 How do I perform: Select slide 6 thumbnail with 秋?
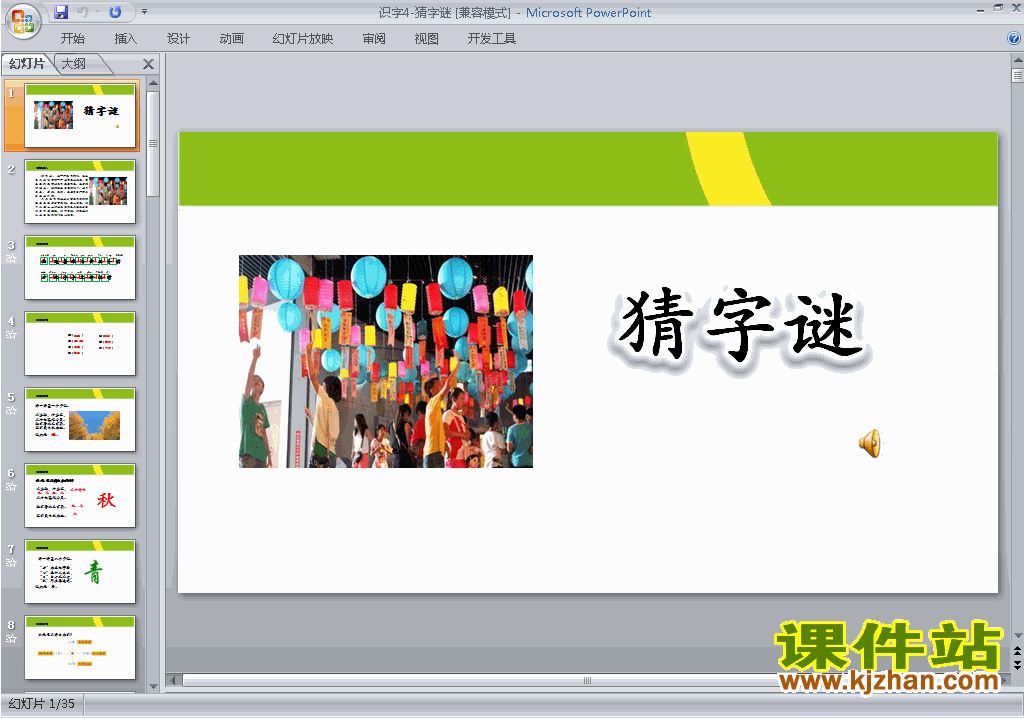80,495
